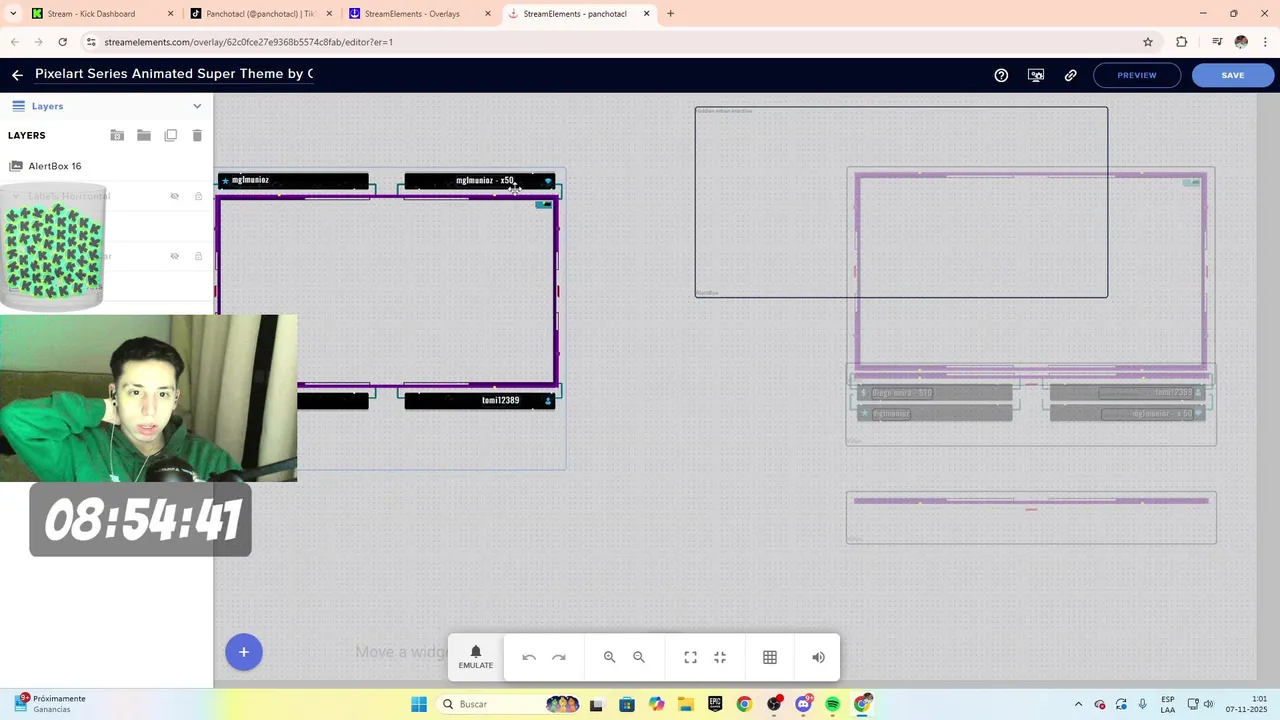Bookmark this page with star icon
Screen dimensions: 1280x720
[x=1148, y=42]
